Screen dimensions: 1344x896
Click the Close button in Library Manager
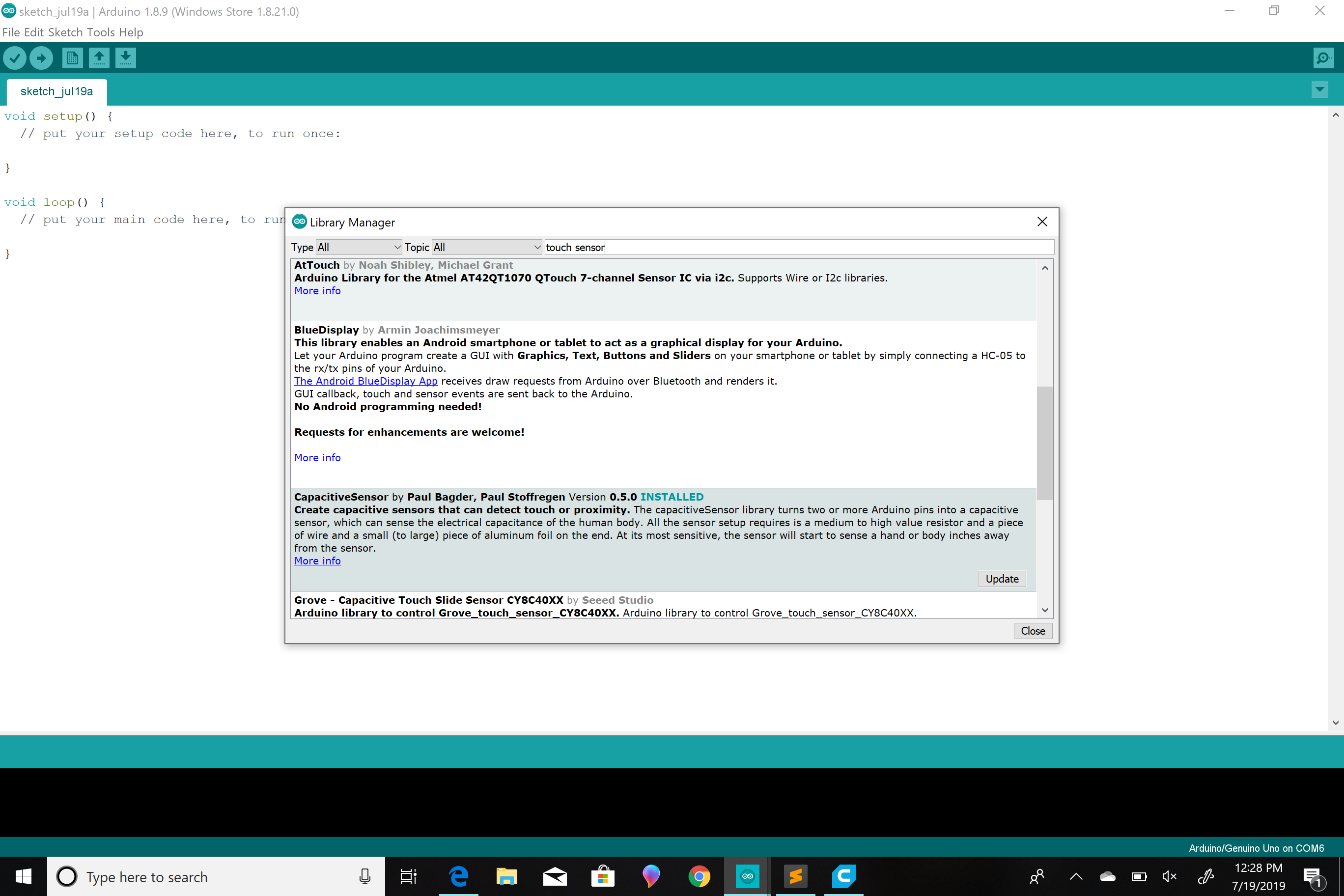(x=1033, y=631)
